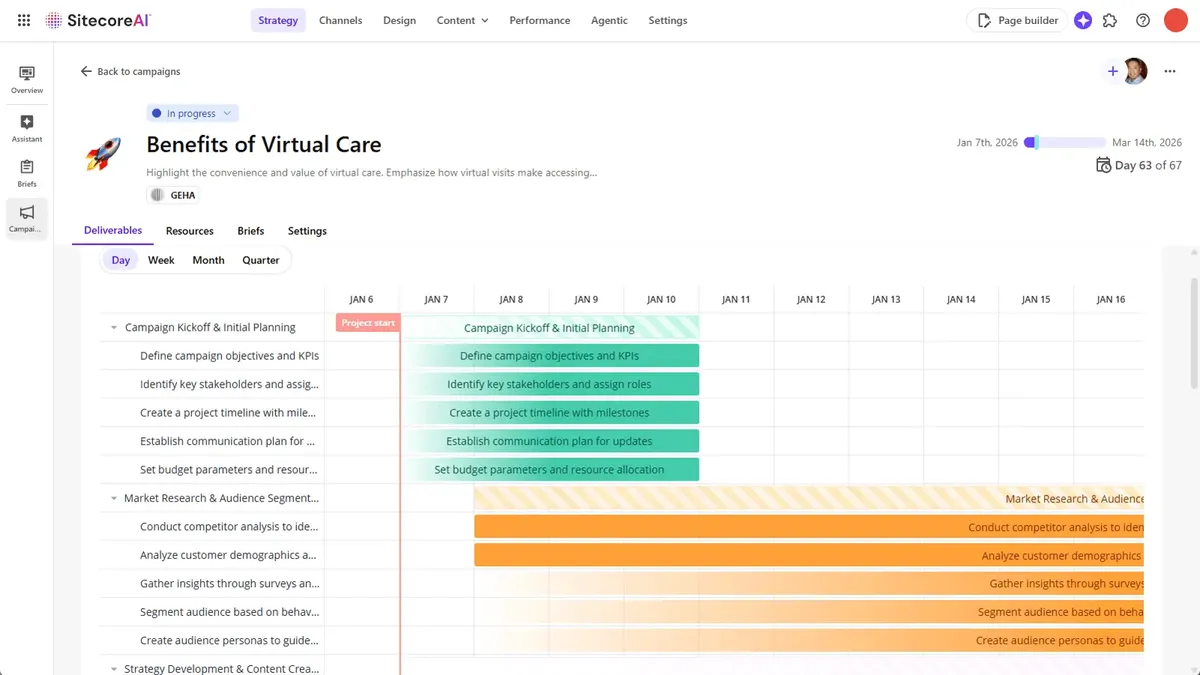Open the help question mark icon
This screenshot has height=675, width=1200.
tap(1142, 19)
